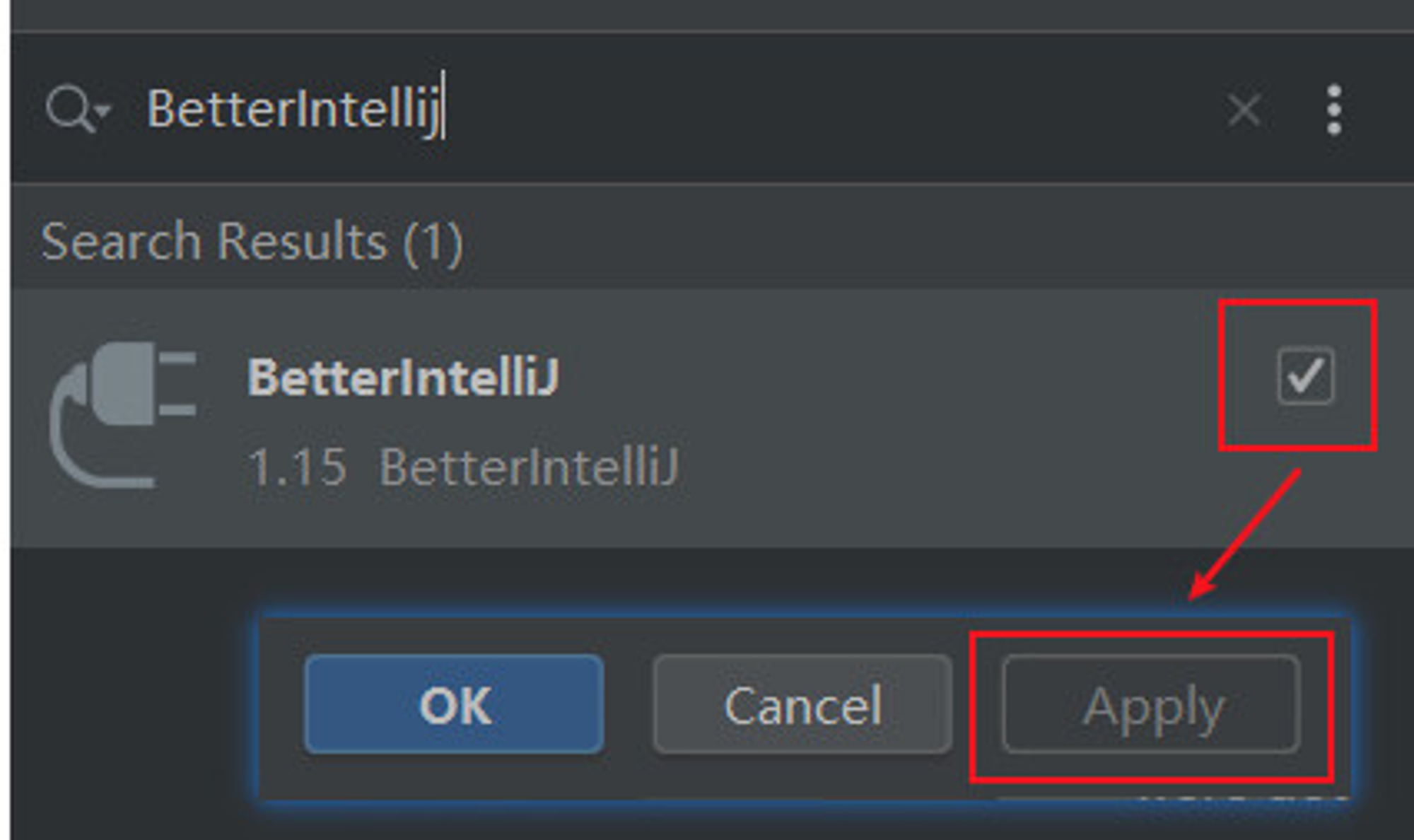Open the three-dot plugin options menu
Image resolution: width=1414 pixels, height=840 pixels.
(1334, 110)
